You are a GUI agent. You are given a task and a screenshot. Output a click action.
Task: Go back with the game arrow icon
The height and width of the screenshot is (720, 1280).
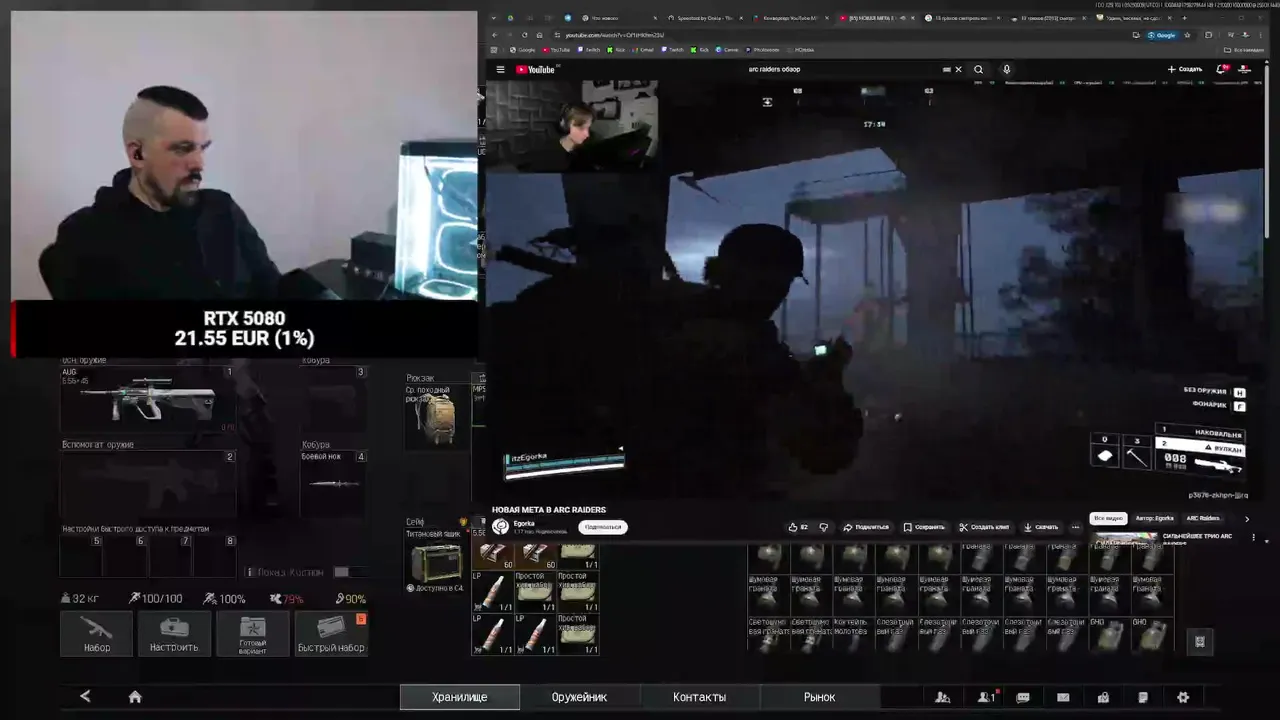tap(85, 697)
